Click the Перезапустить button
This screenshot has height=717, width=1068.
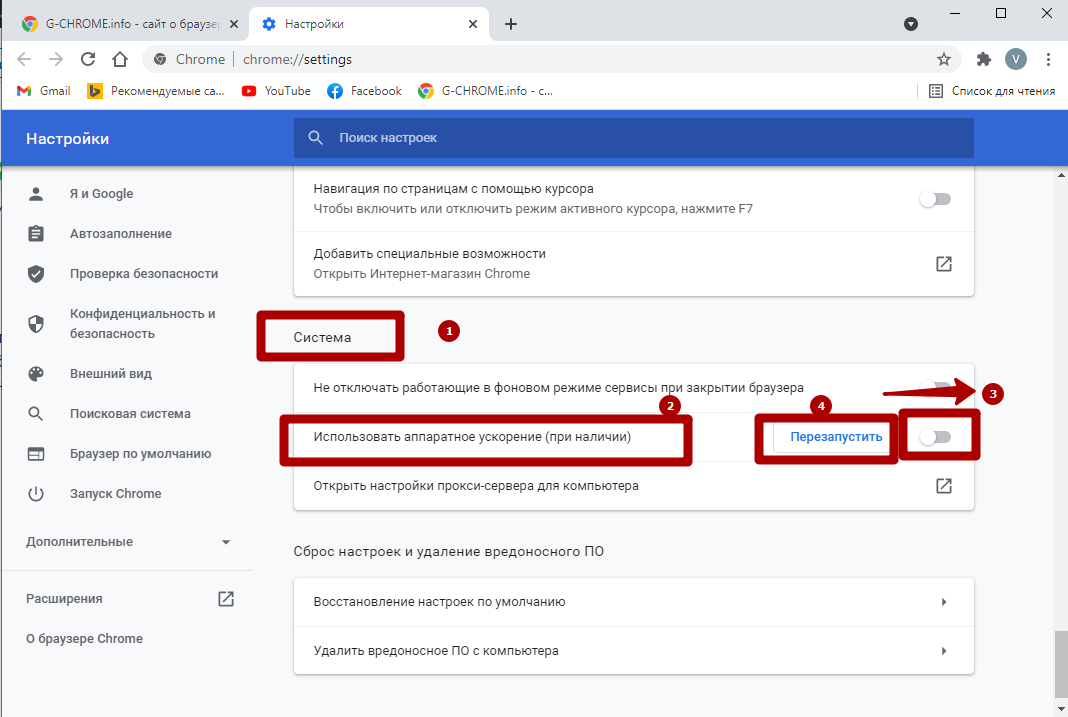coord(836,437)
